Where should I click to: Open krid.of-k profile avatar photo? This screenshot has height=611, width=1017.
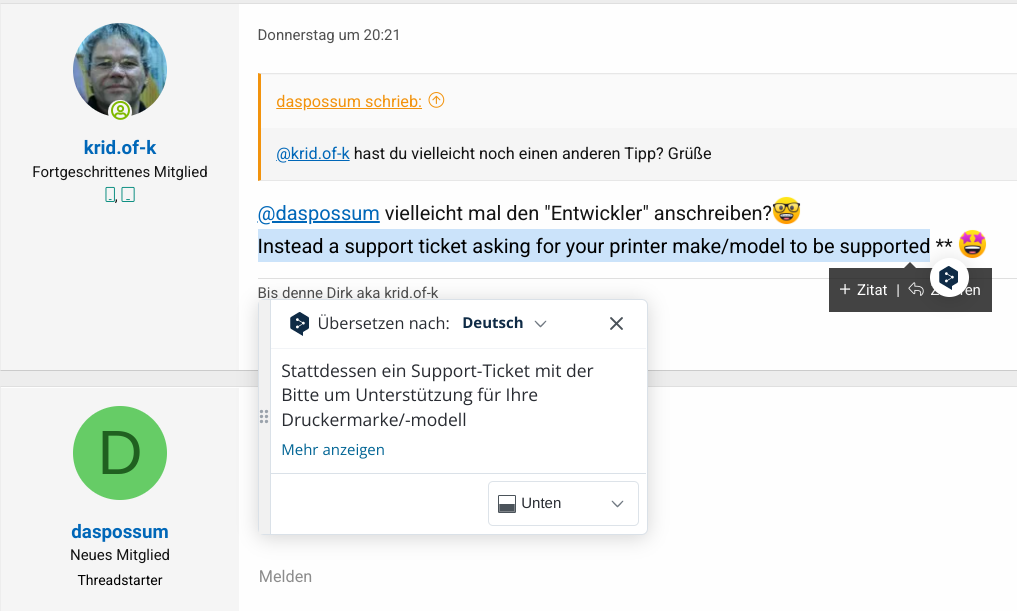pos(120,71)
